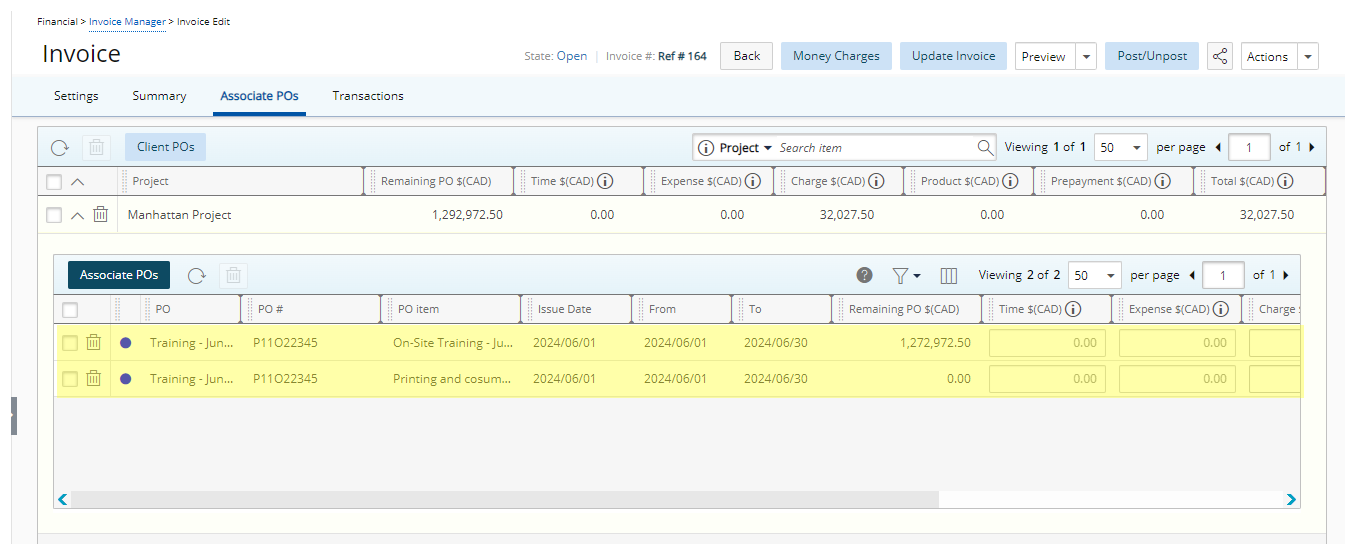This screenshot has height=556, width=1357.
Task: Click the delete trash icon beside Client POs
Action: pos(96,147)
